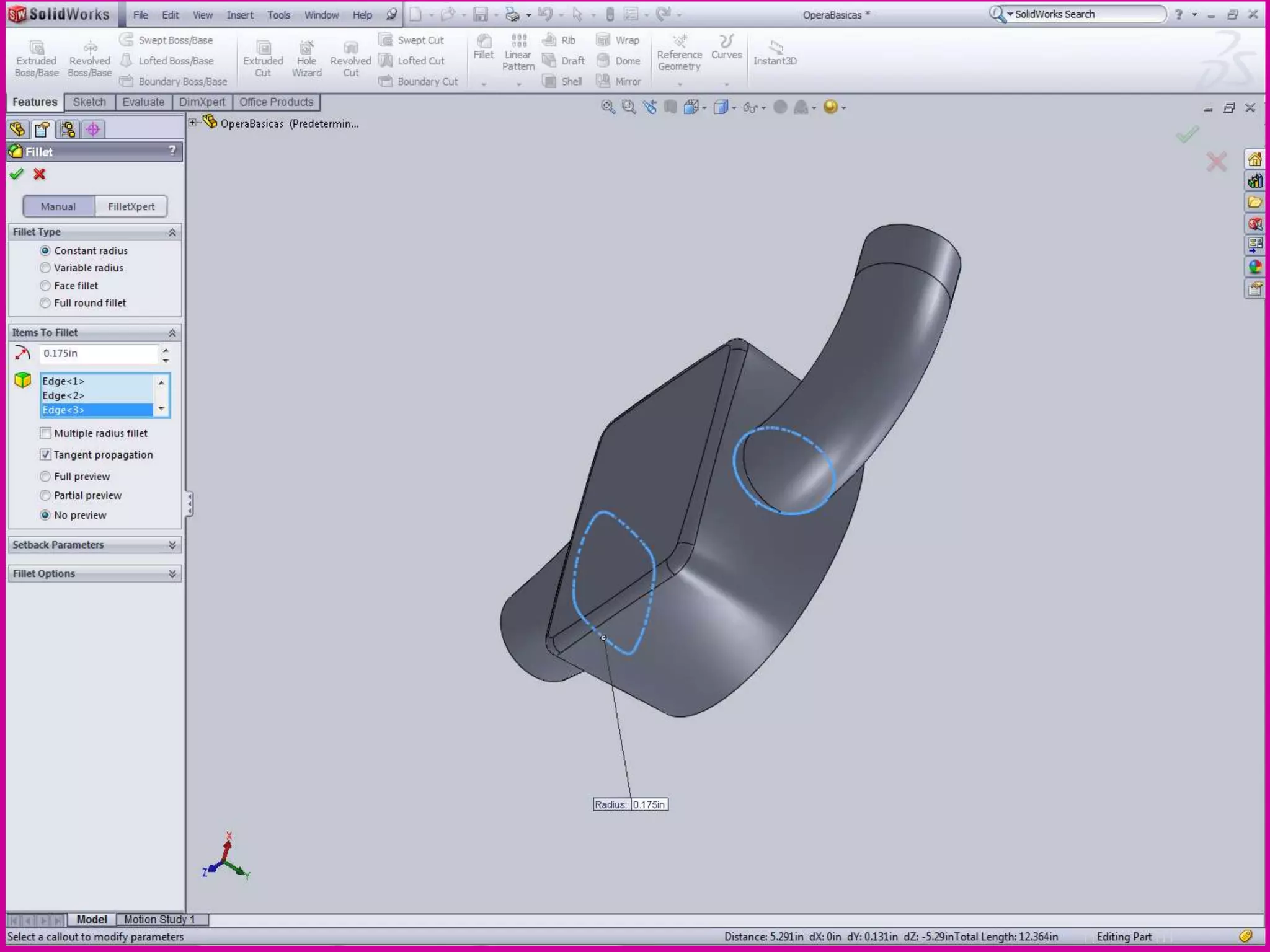
Task: Accept fillet with the green checkmark
Action: pos(17,174)
